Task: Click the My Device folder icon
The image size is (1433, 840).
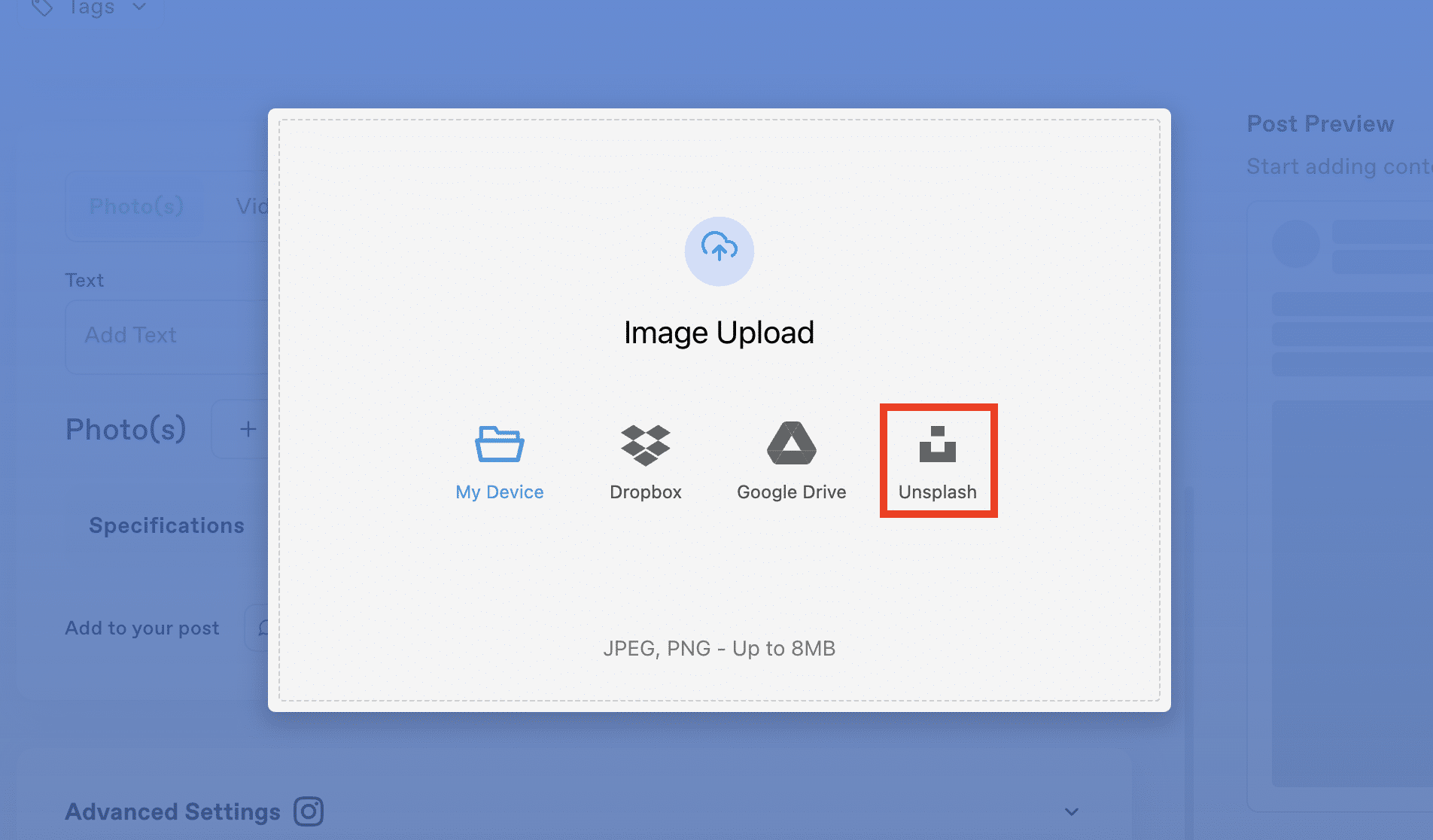Action: [x=499, y=444]
